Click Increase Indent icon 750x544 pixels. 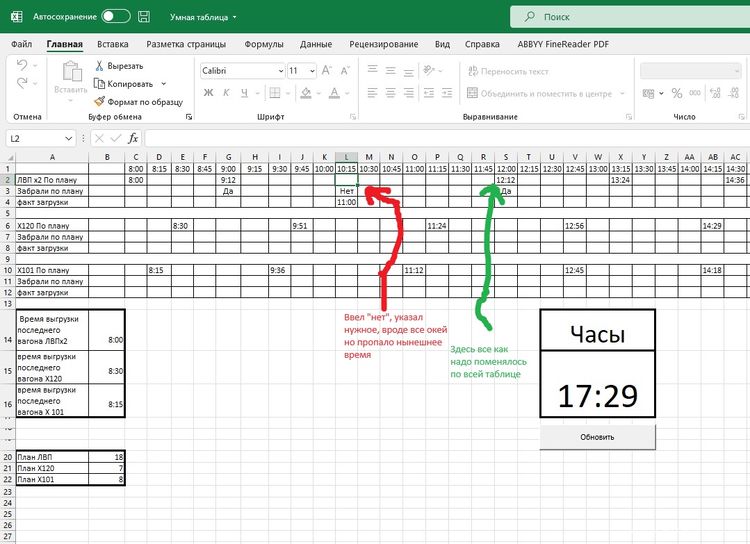[447, 93]
